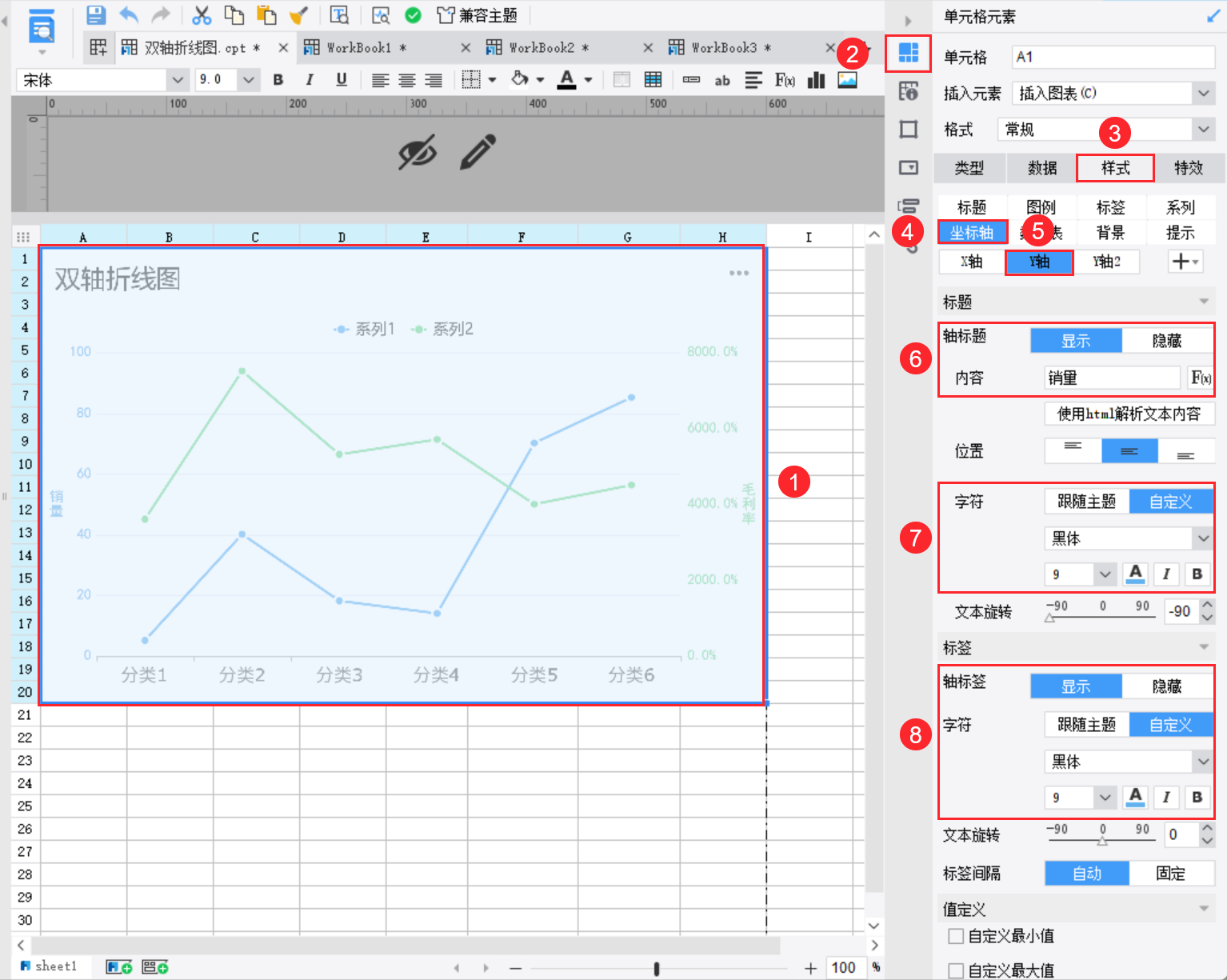1227x980 pixels.
Task: Choose 自定义 for axis label font
Action: [1171, 725]
